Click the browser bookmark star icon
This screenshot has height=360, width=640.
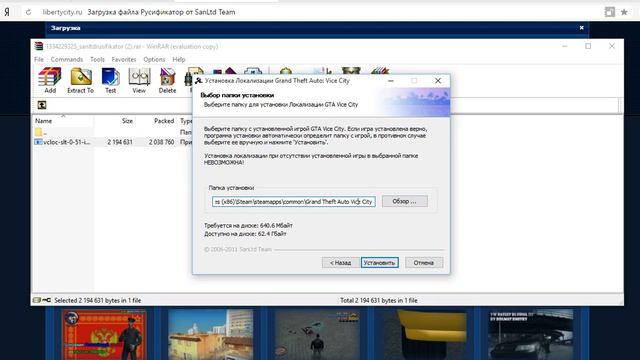point(624,12)
